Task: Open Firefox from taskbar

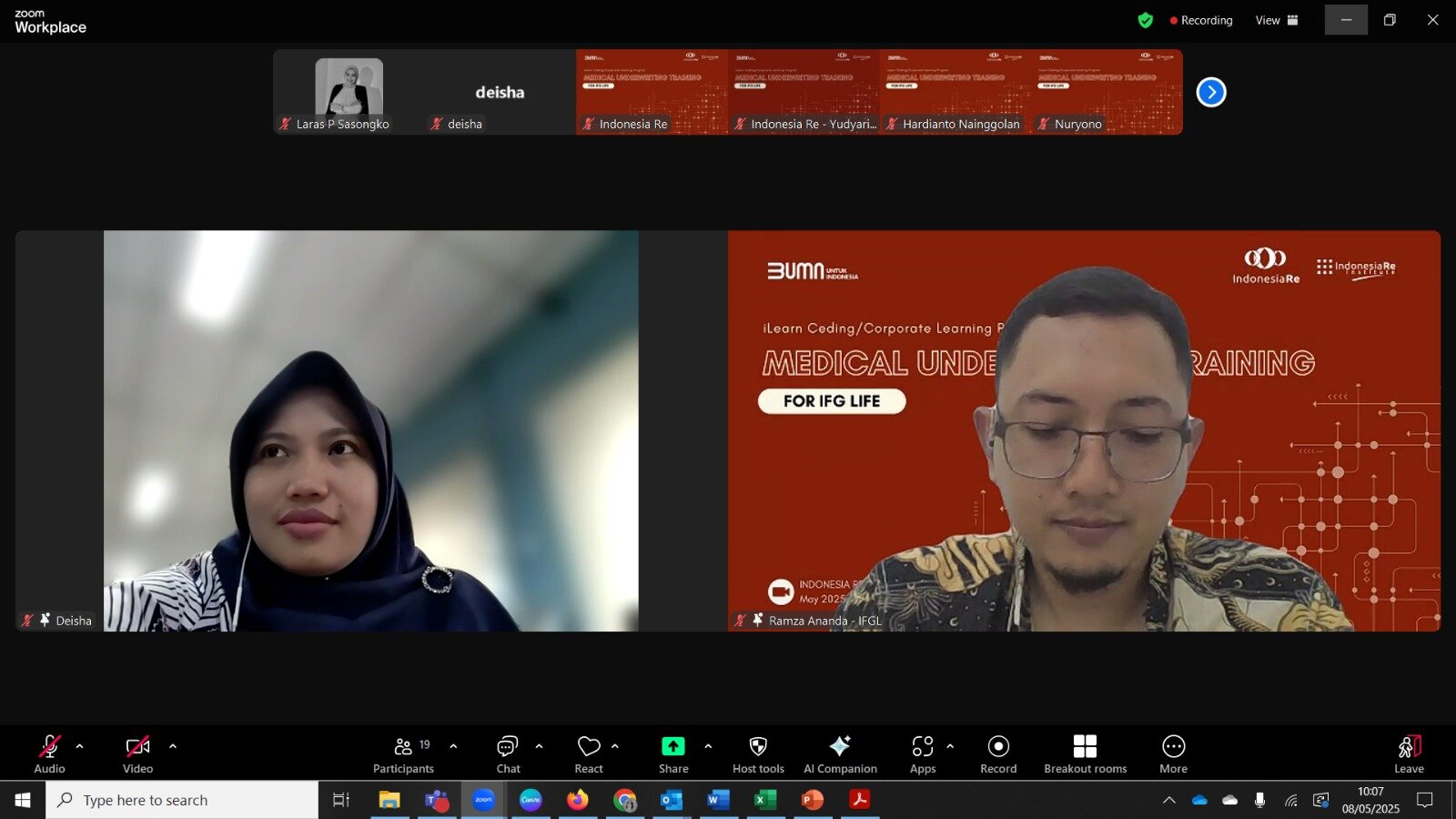Action: tap(578, 800)
